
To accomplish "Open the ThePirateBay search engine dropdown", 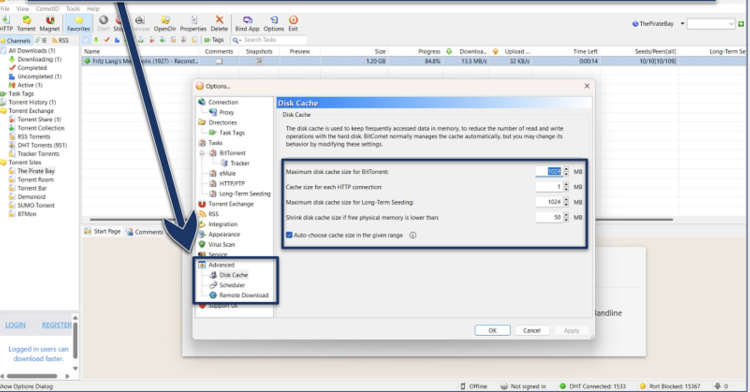I will pos(683,24).
